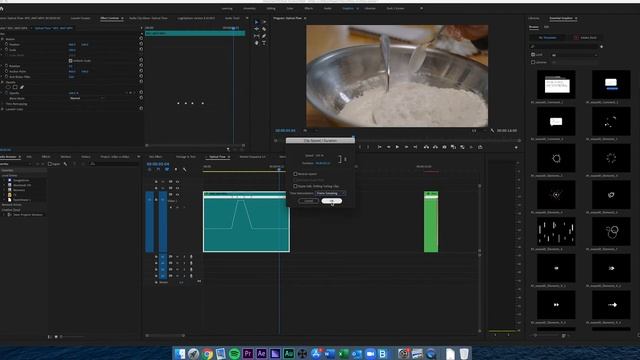Click the Extract button in the Program monitor
The image size is (640, 360).
[436, 147]
